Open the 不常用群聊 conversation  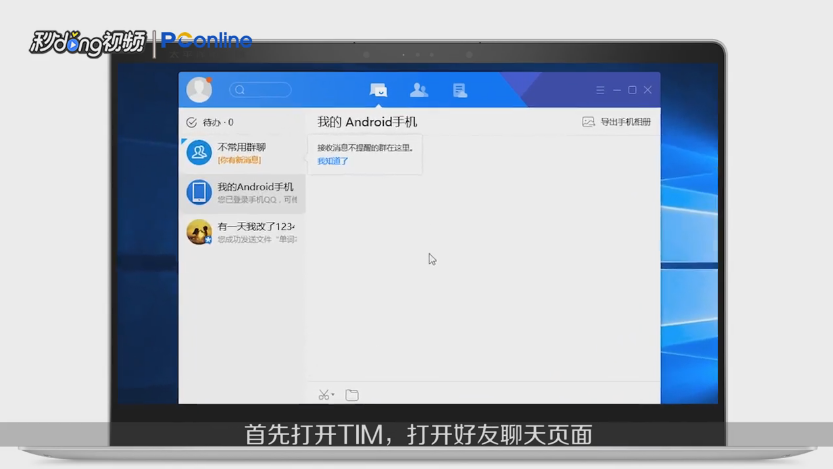(x=242, y=153)
